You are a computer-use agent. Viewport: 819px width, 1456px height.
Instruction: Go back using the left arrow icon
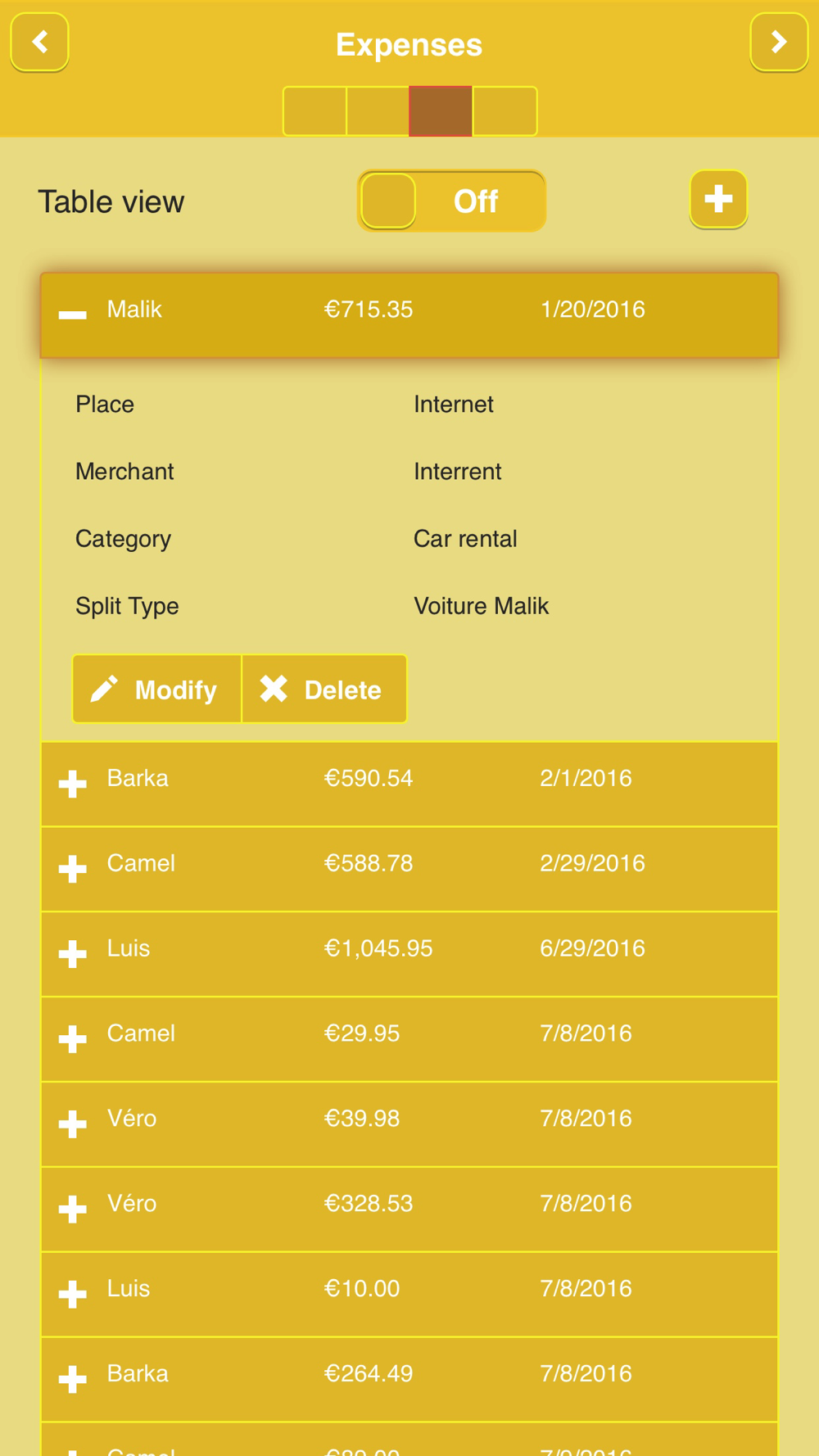pos(39,42)
